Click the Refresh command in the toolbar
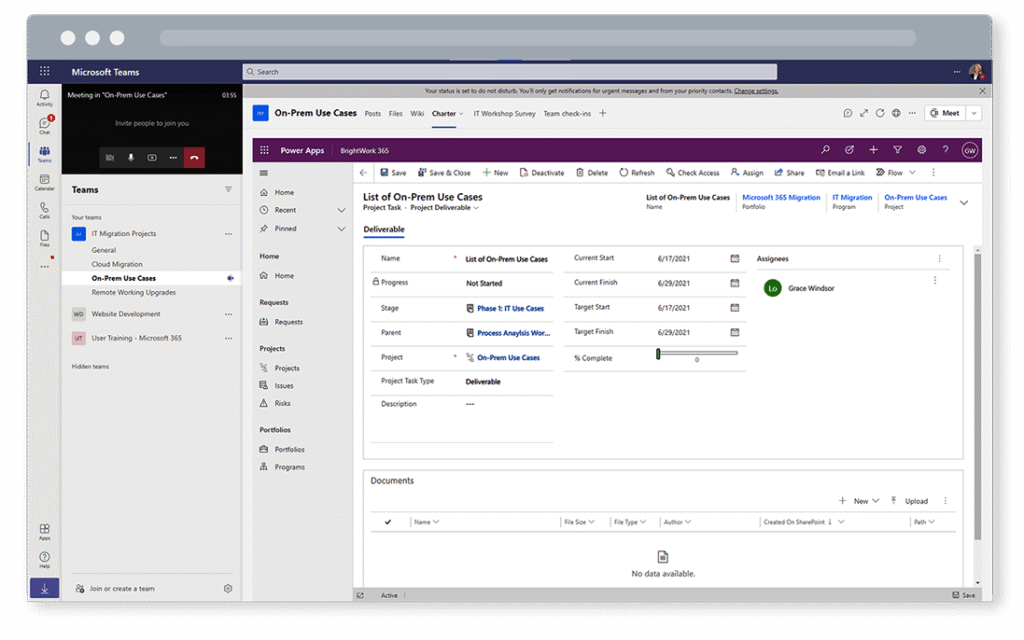 tap(637, 173)
